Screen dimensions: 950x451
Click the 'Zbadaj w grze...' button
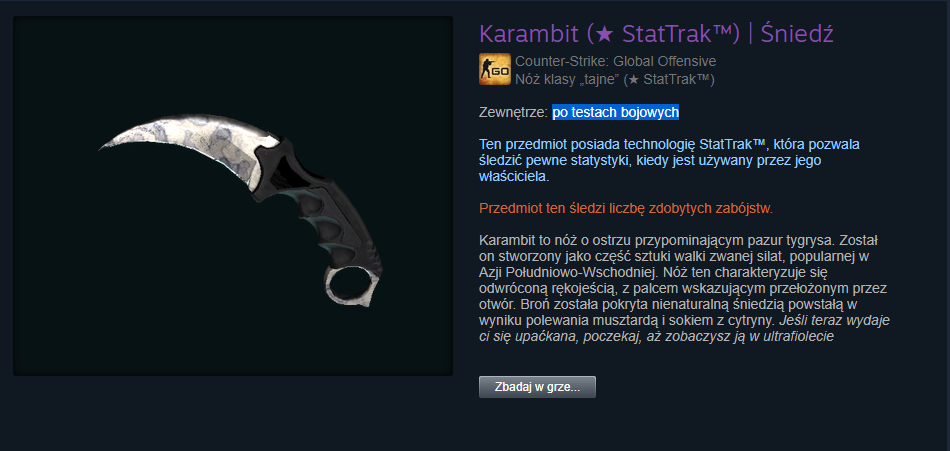[x=537, y=387]
